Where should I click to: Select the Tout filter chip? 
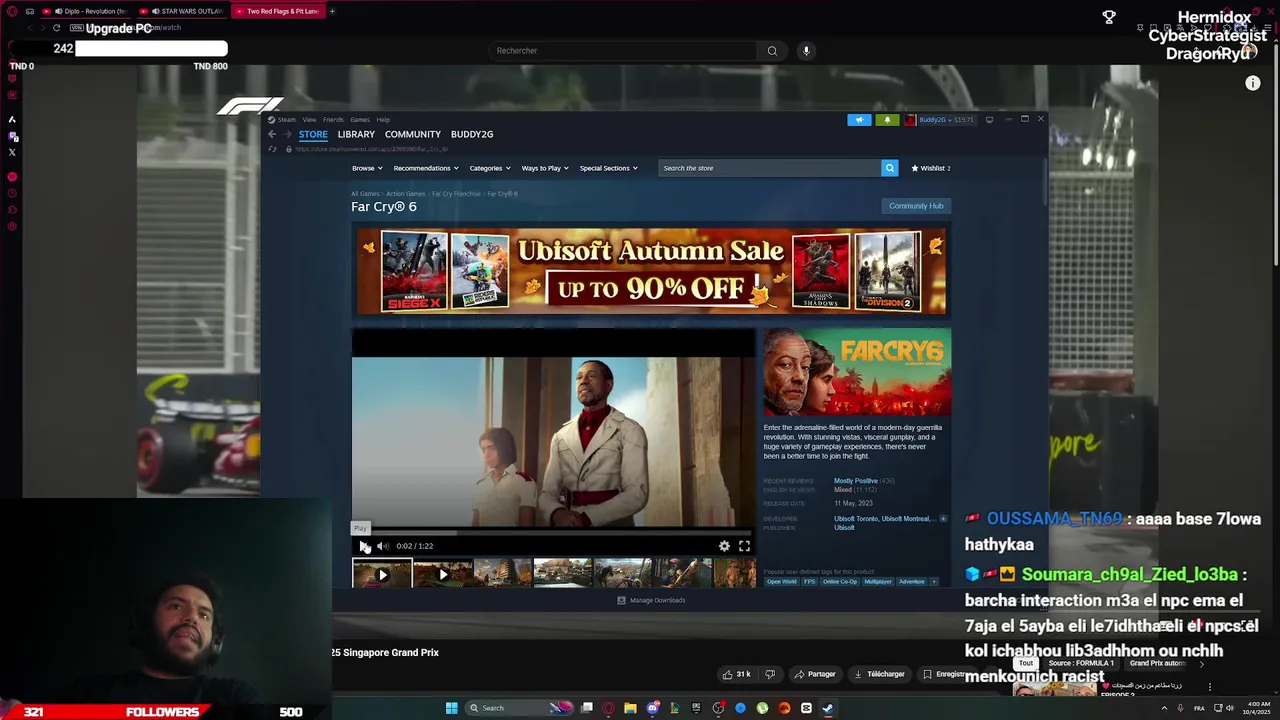[x=1026, y=664]
